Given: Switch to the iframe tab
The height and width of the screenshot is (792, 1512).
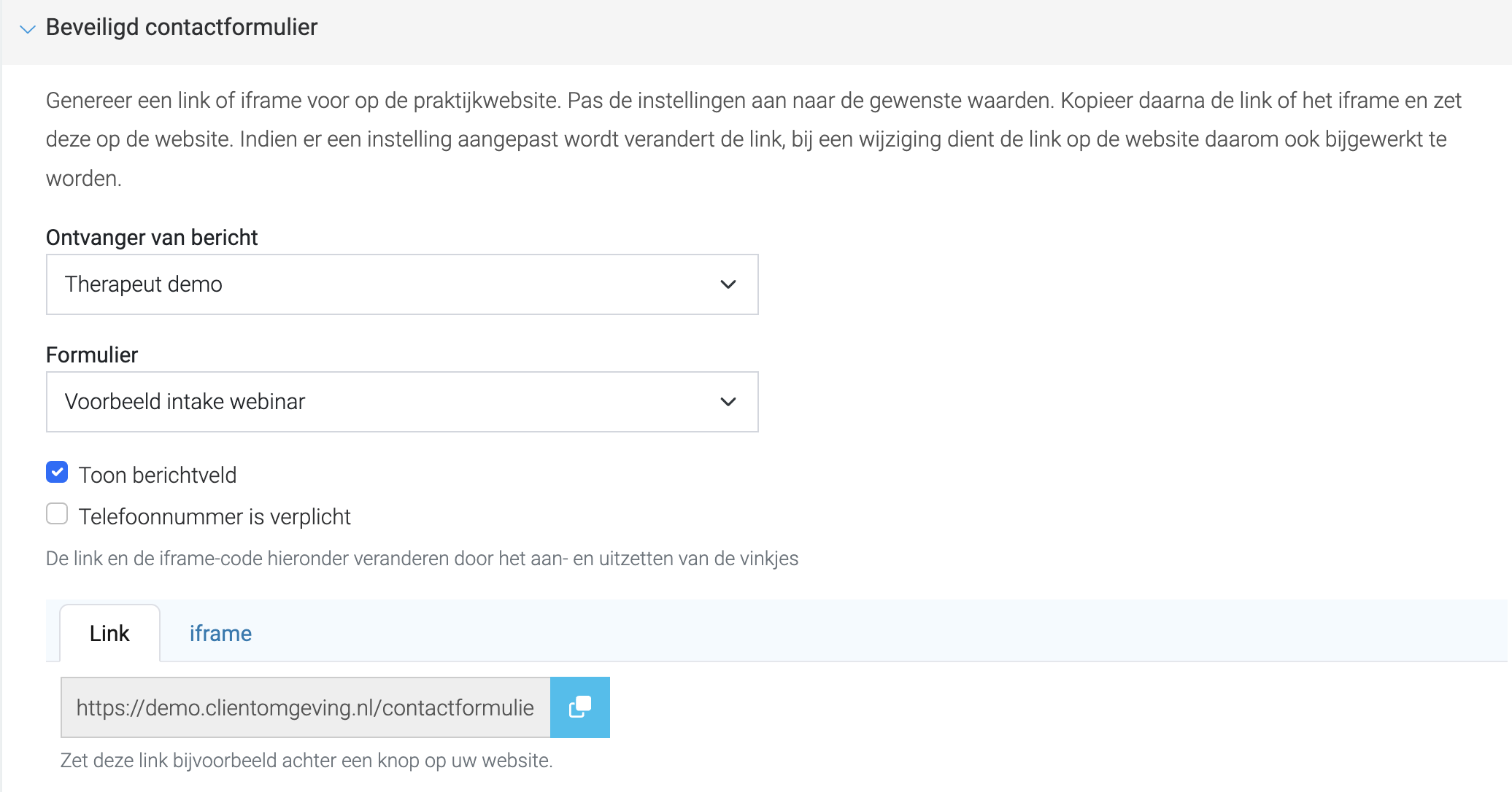Looking at the screenshot, I should click(220, 633).
